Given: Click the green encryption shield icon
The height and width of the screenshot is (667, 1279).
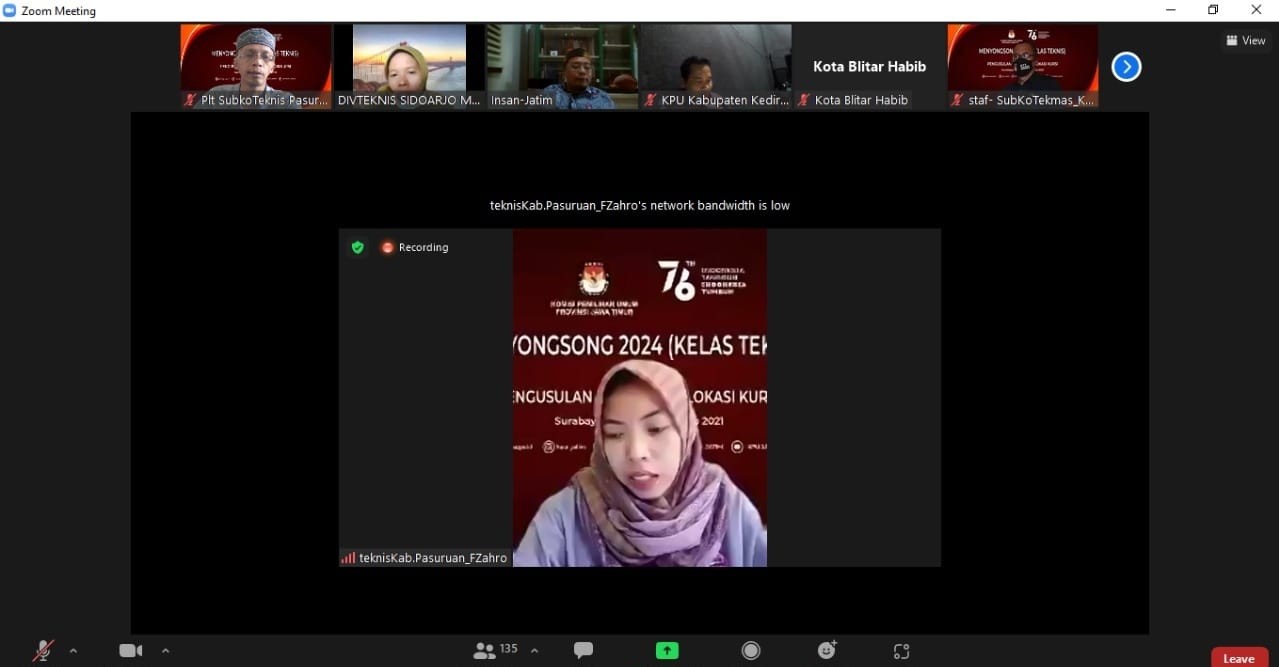Looking at the screenshot, I should [x=357, y=247].
